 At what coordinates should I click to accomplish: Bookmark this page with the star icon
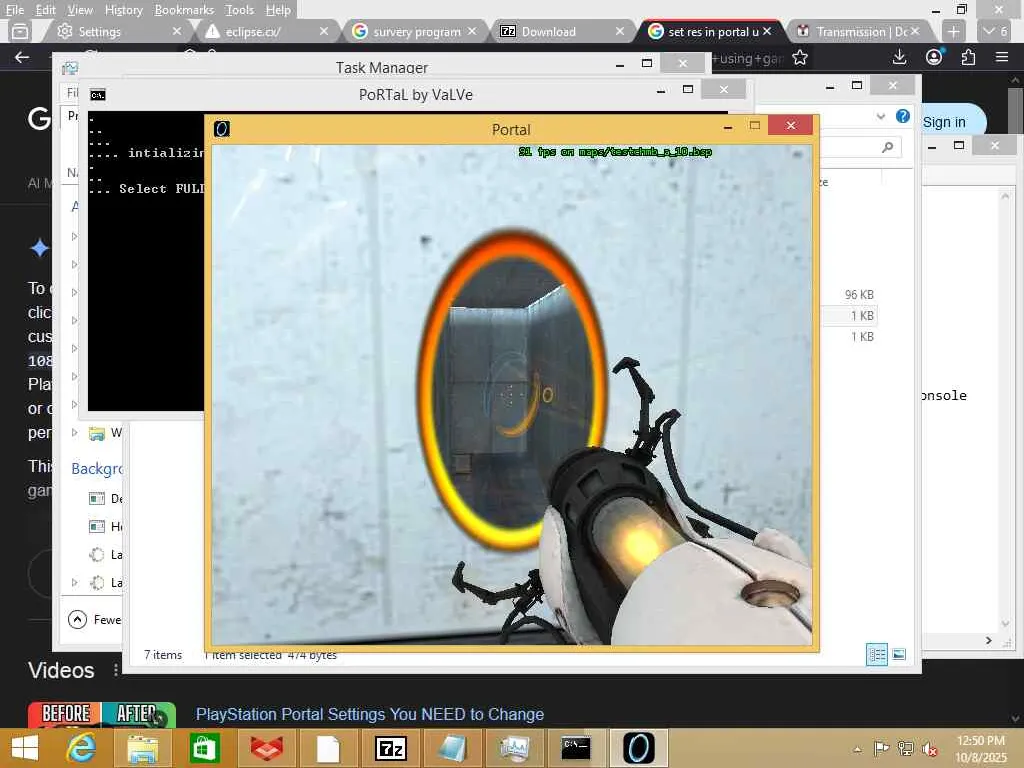coord(799,57)
